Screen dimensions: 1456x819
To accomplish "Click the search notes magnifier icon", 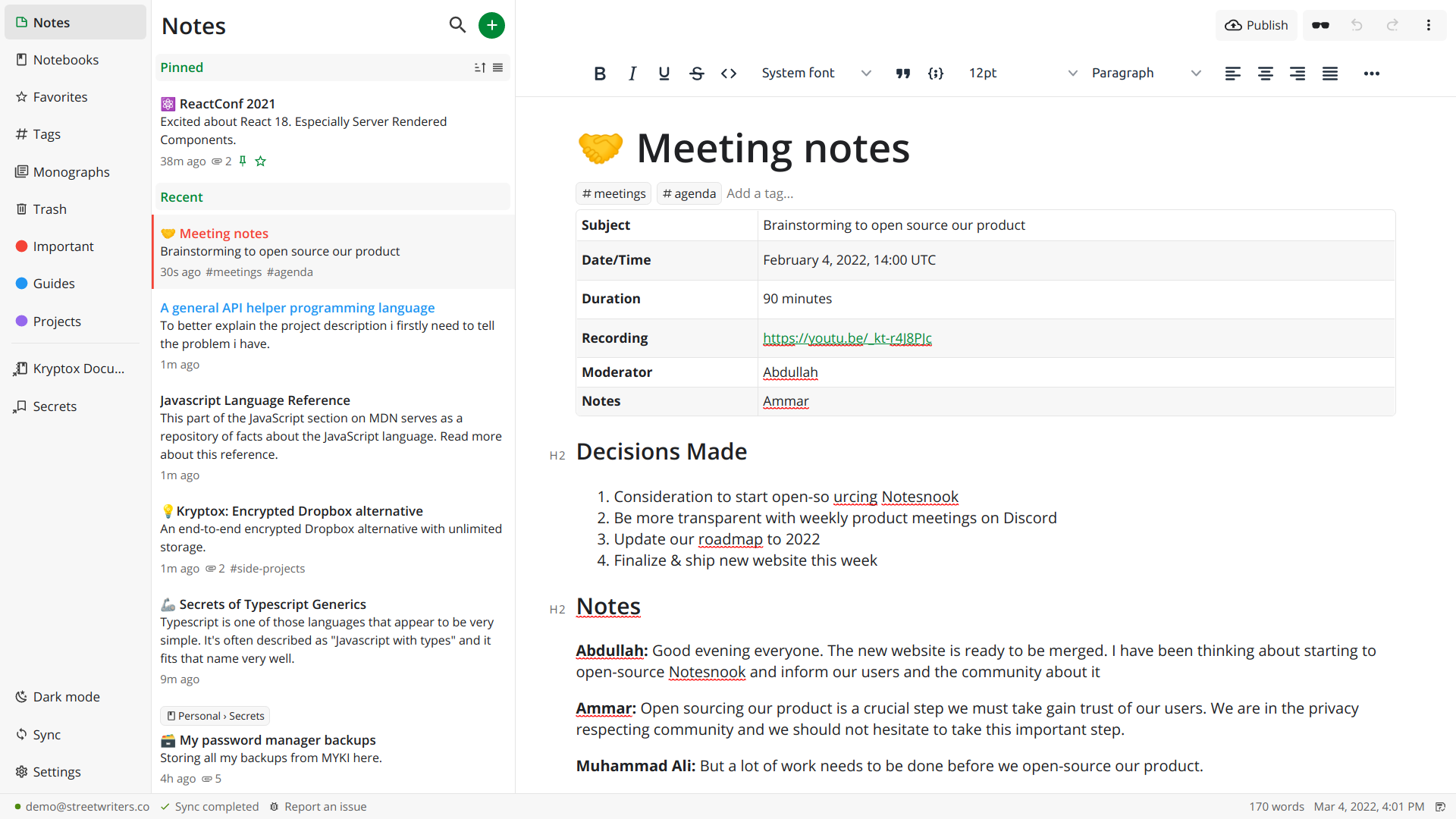I will [457, 25].
